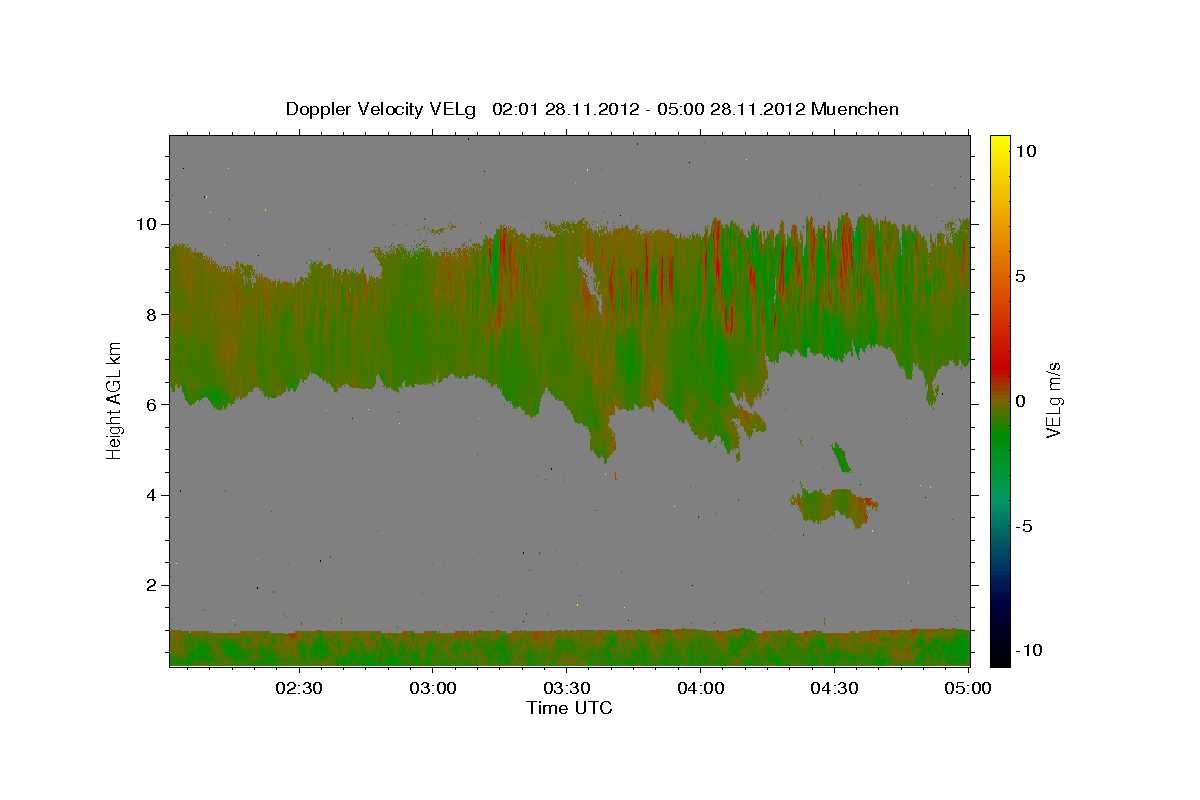The height and width of the screenshot is (800, 1200).
Task: Click the colorbar value -5 label
Action: coord(1024,526)
